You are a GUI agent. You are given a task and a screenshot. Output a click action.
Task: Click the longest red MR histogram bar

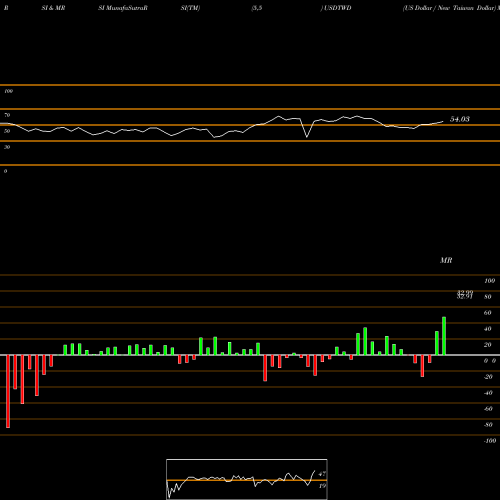8,391
